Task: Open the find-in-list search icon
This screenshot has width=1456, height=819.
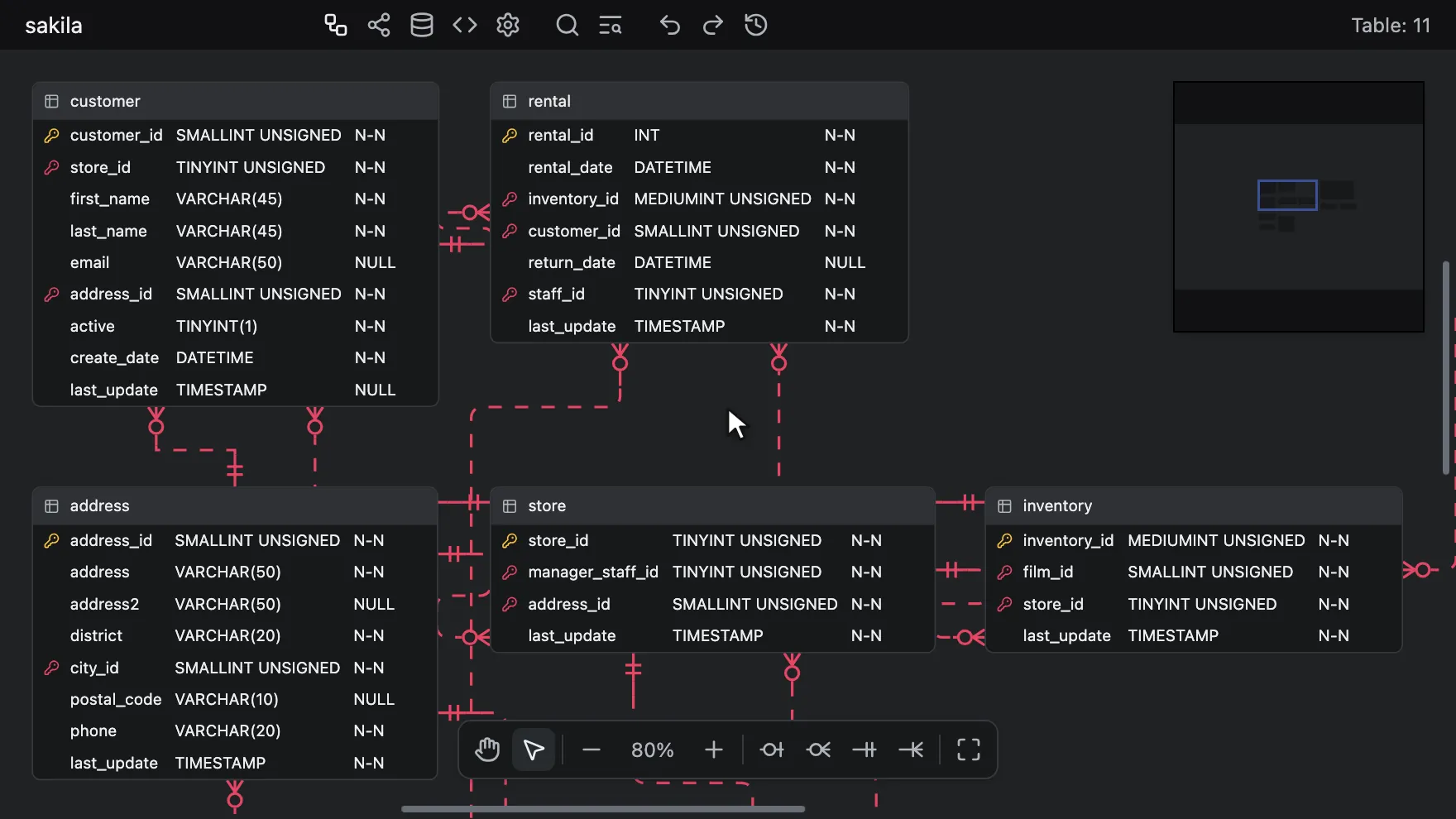Action: pos(611,25)
